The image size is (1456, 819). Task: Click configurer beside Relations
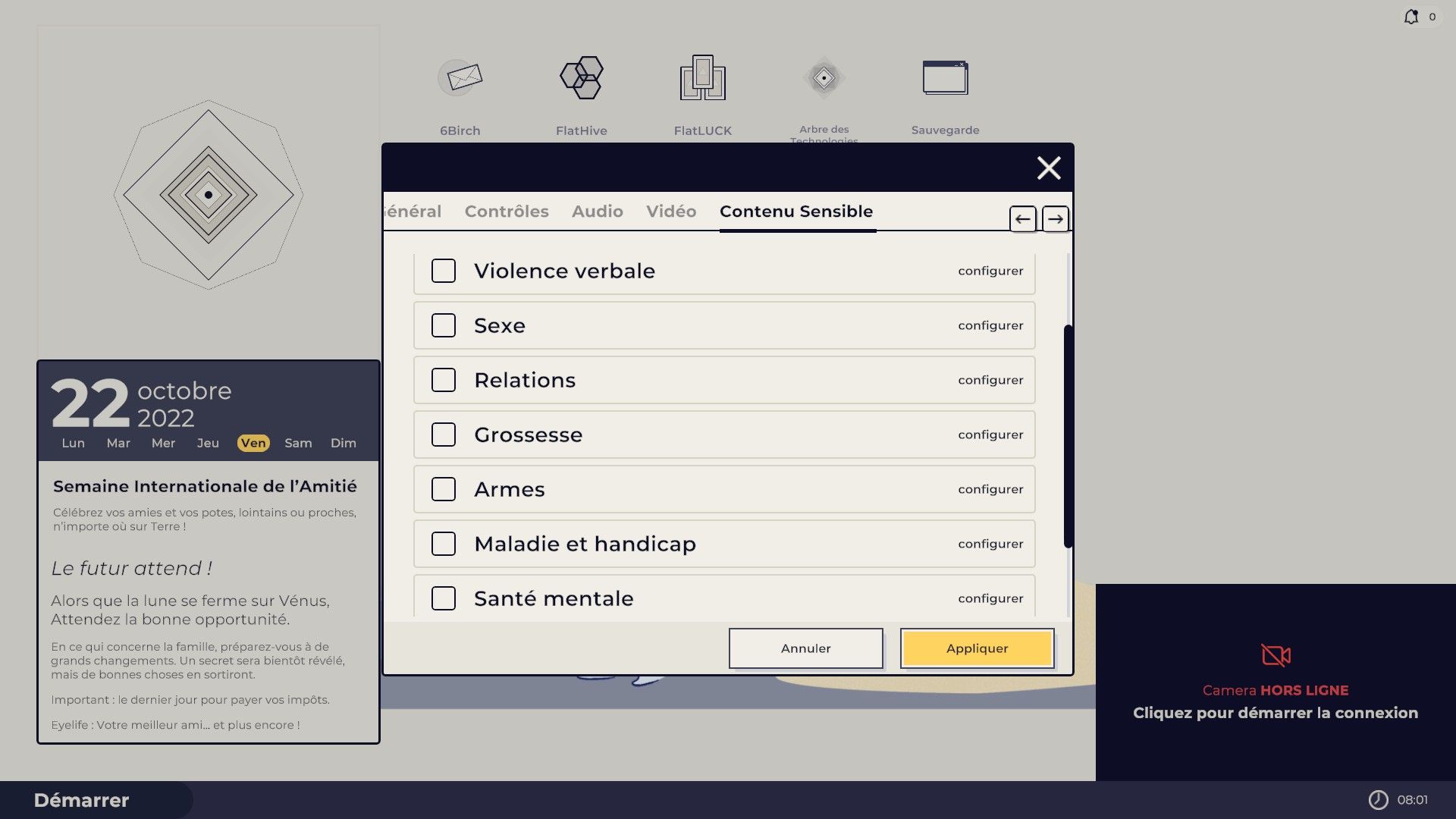coord(990,381)
